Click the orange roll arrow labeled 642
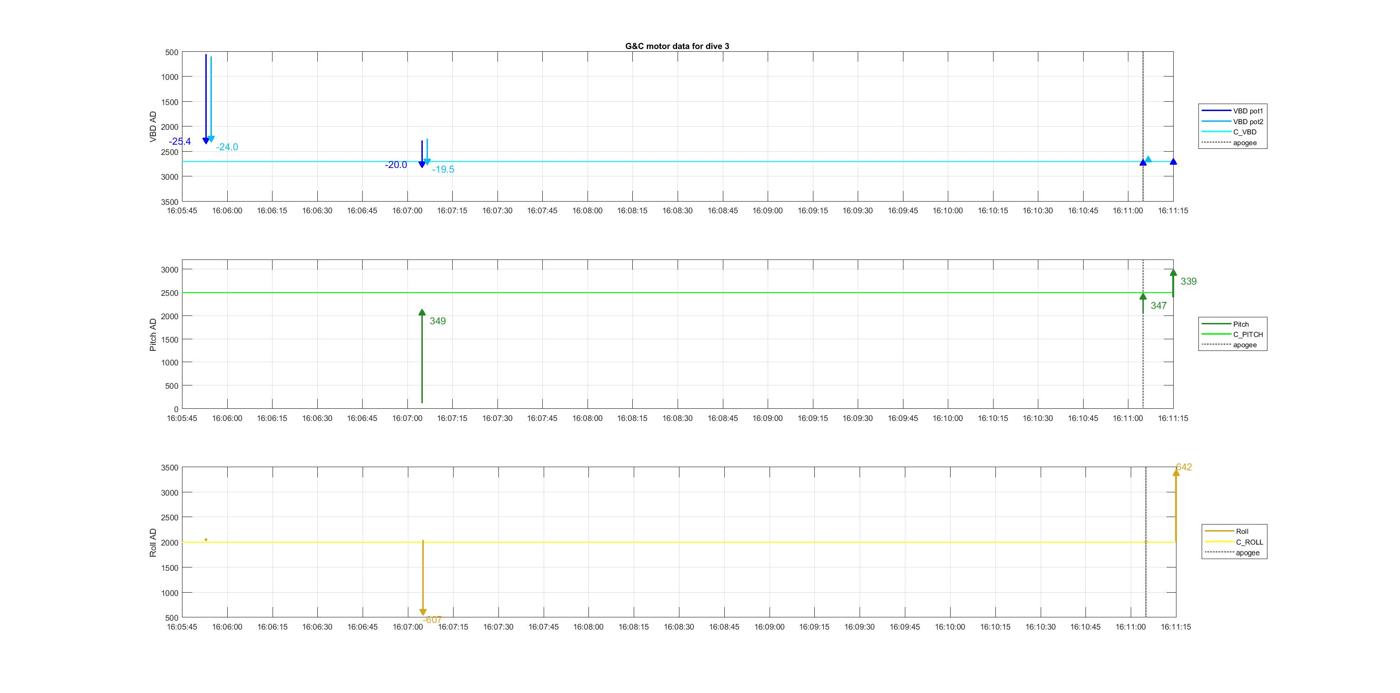 coord(1176,505)
